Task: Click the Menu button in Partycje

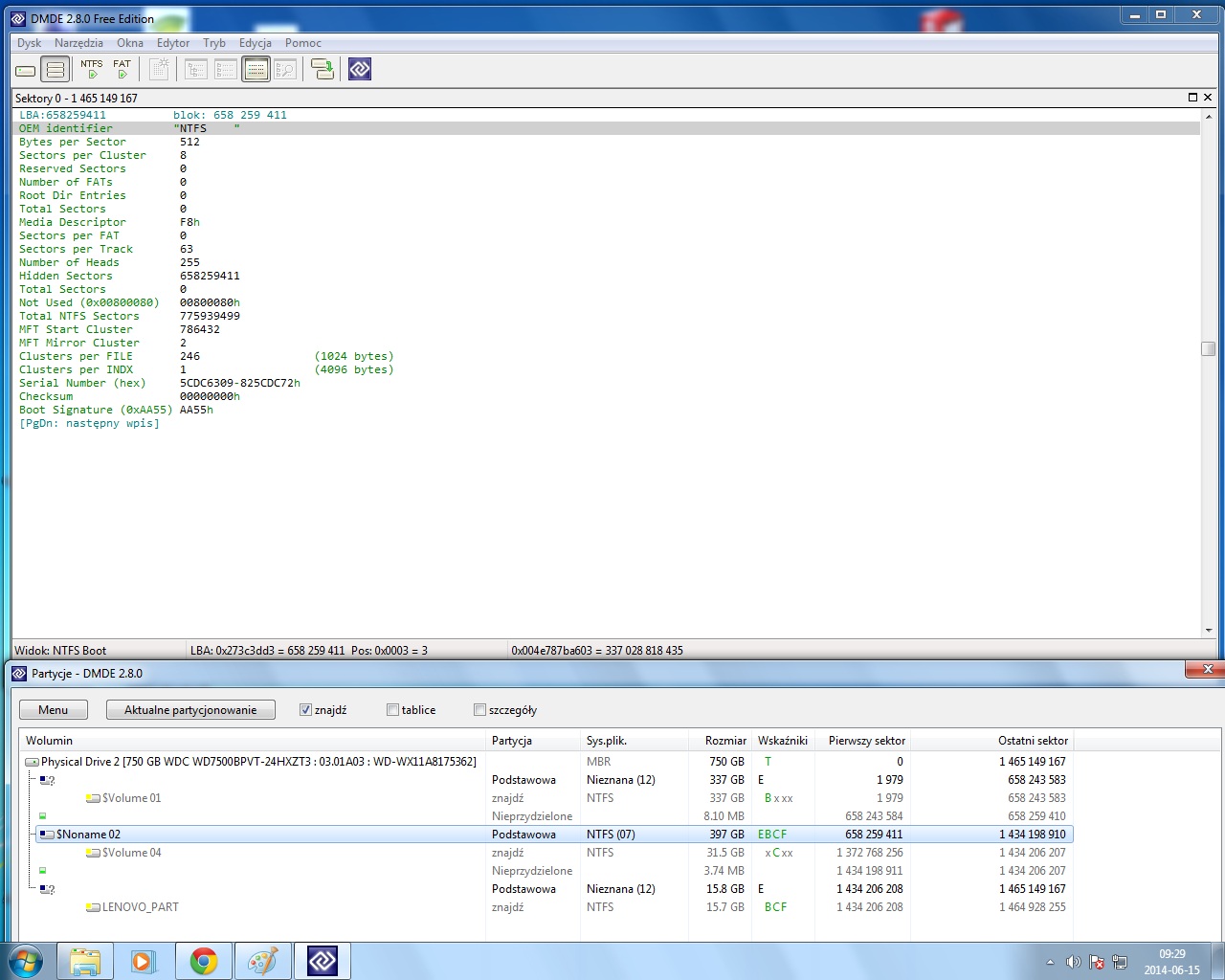Action: [54, 710]
